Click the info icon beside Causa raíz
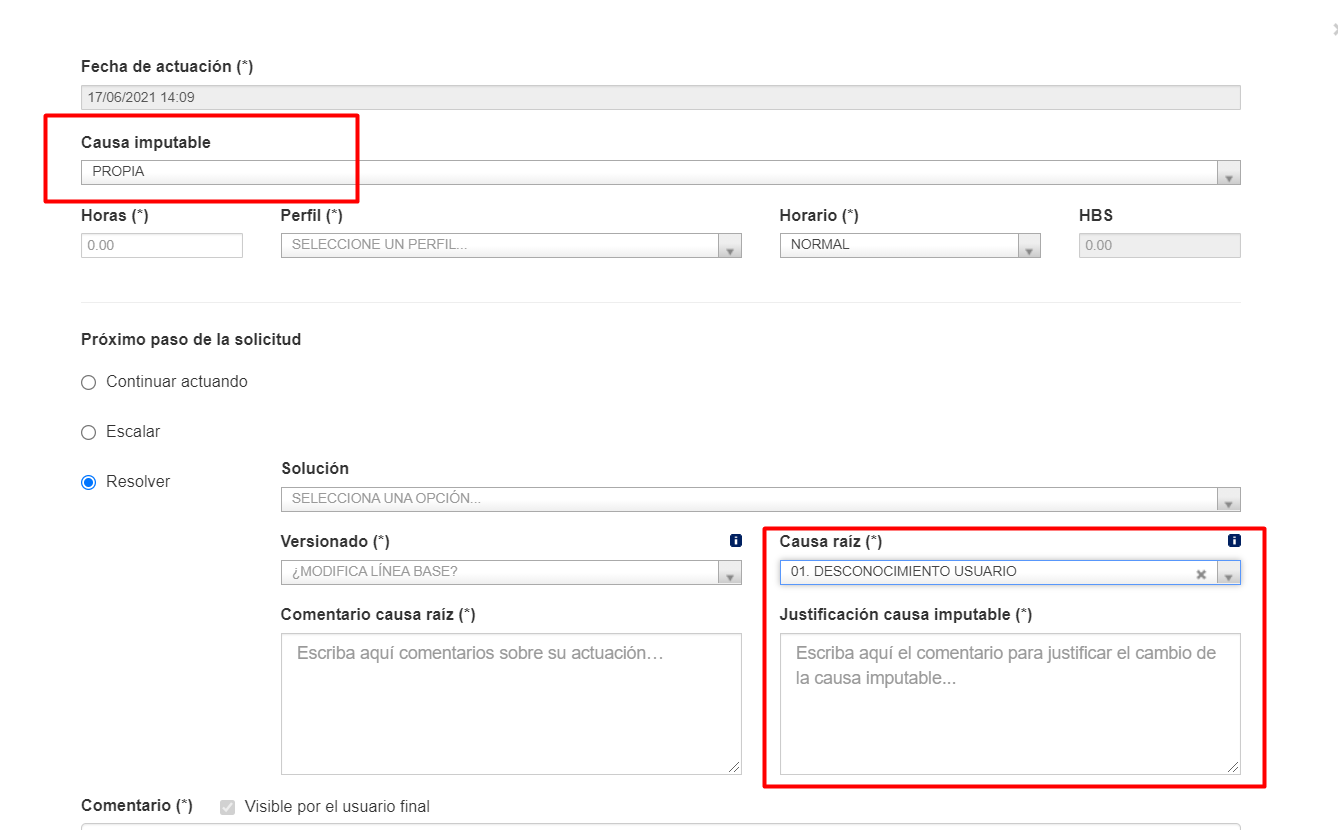This screenshot has width=1338, height=830. (1234, 541)
